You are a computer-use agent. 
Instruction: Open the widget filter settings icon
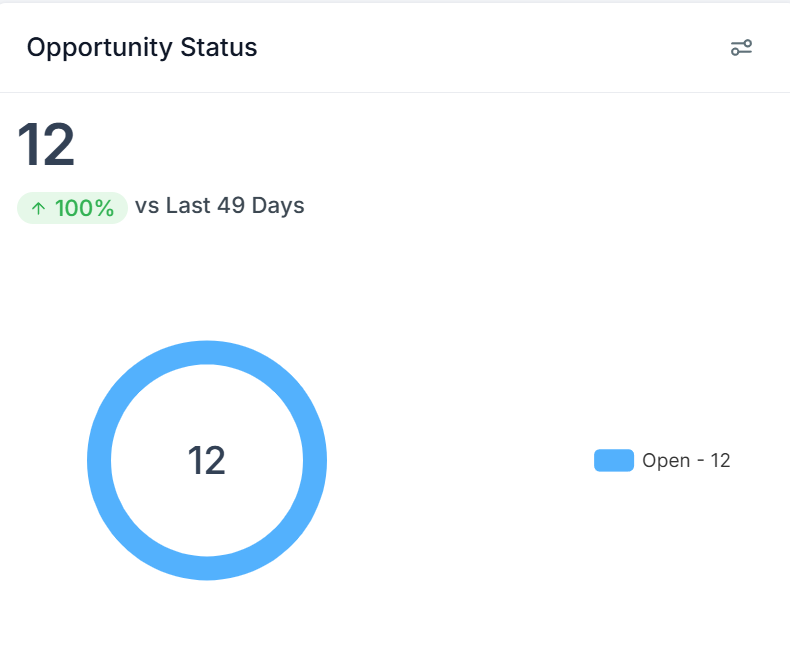[x=741, y=48]
